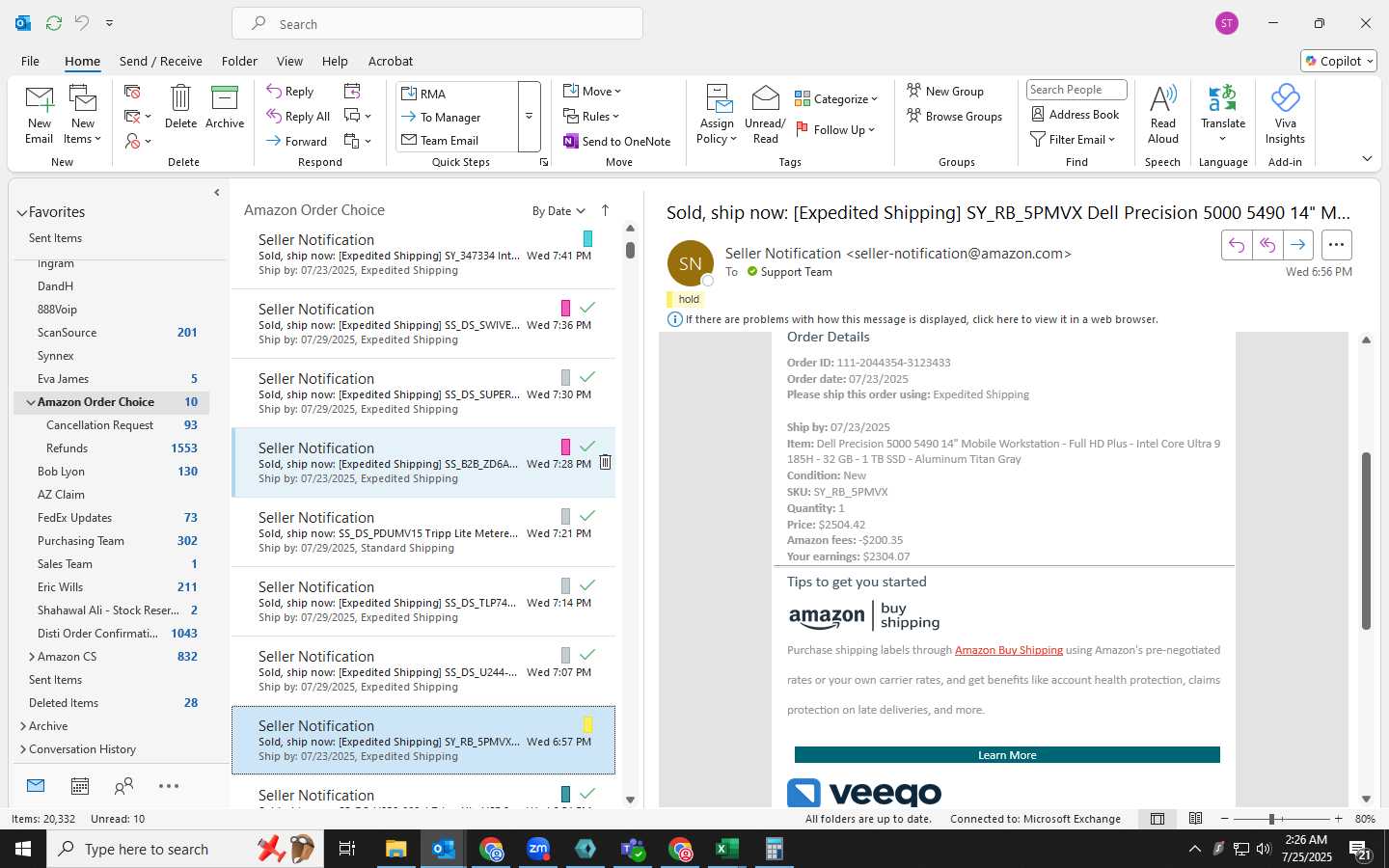
Task: Open the Folder tab
Action: tap(239, 61)
